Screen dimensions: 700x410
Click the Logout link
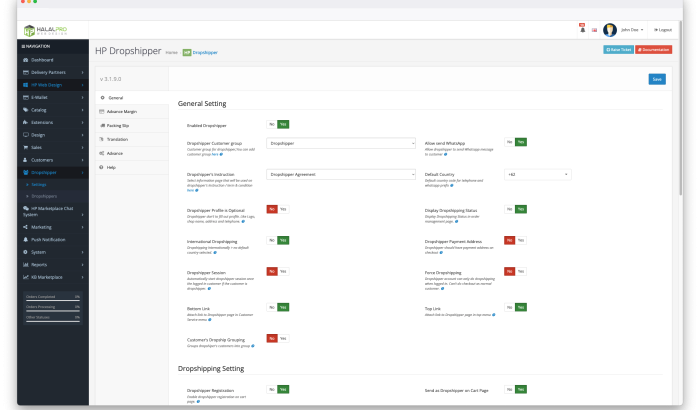click(663, 30)
